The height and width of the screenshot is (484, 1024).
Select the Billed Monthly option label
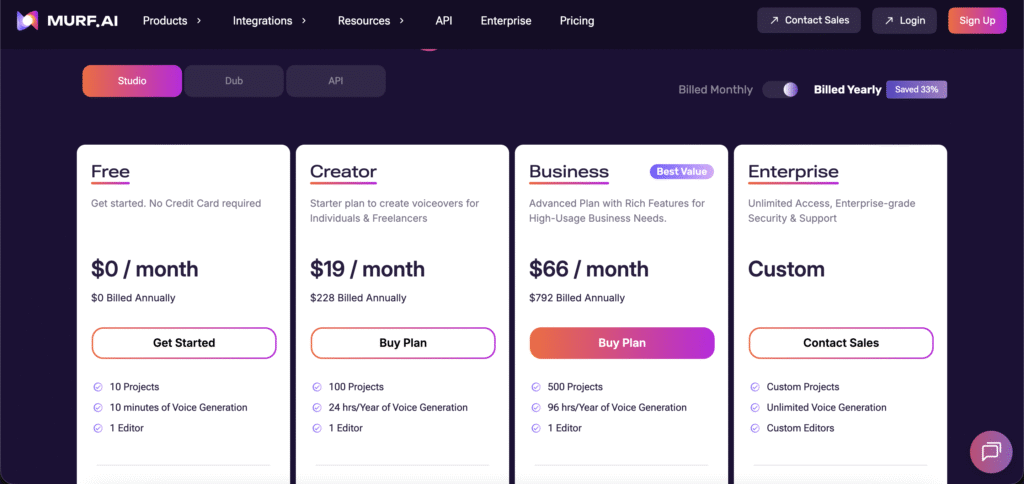click(715, 90)
